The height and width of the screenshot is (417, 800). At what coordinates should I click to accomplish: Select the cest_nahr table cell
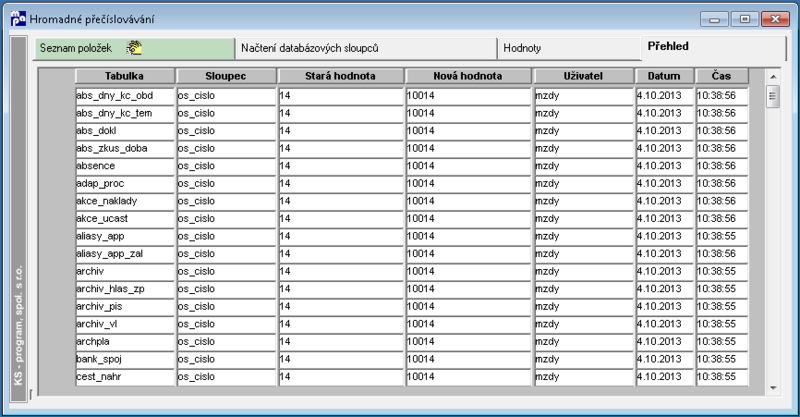point(125,377)
